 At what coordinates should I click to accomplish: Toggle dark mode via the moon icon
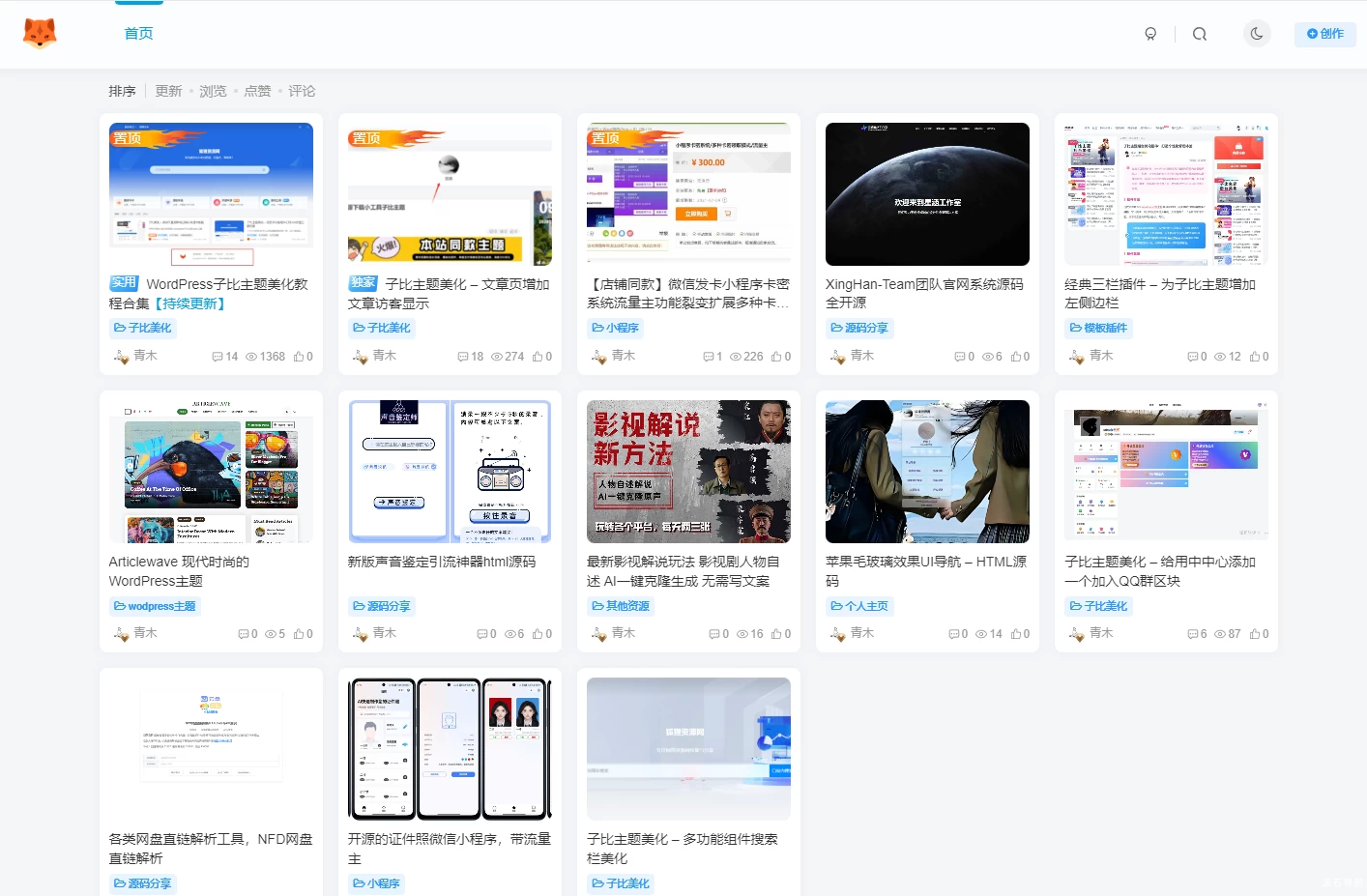click(1257, 33)
